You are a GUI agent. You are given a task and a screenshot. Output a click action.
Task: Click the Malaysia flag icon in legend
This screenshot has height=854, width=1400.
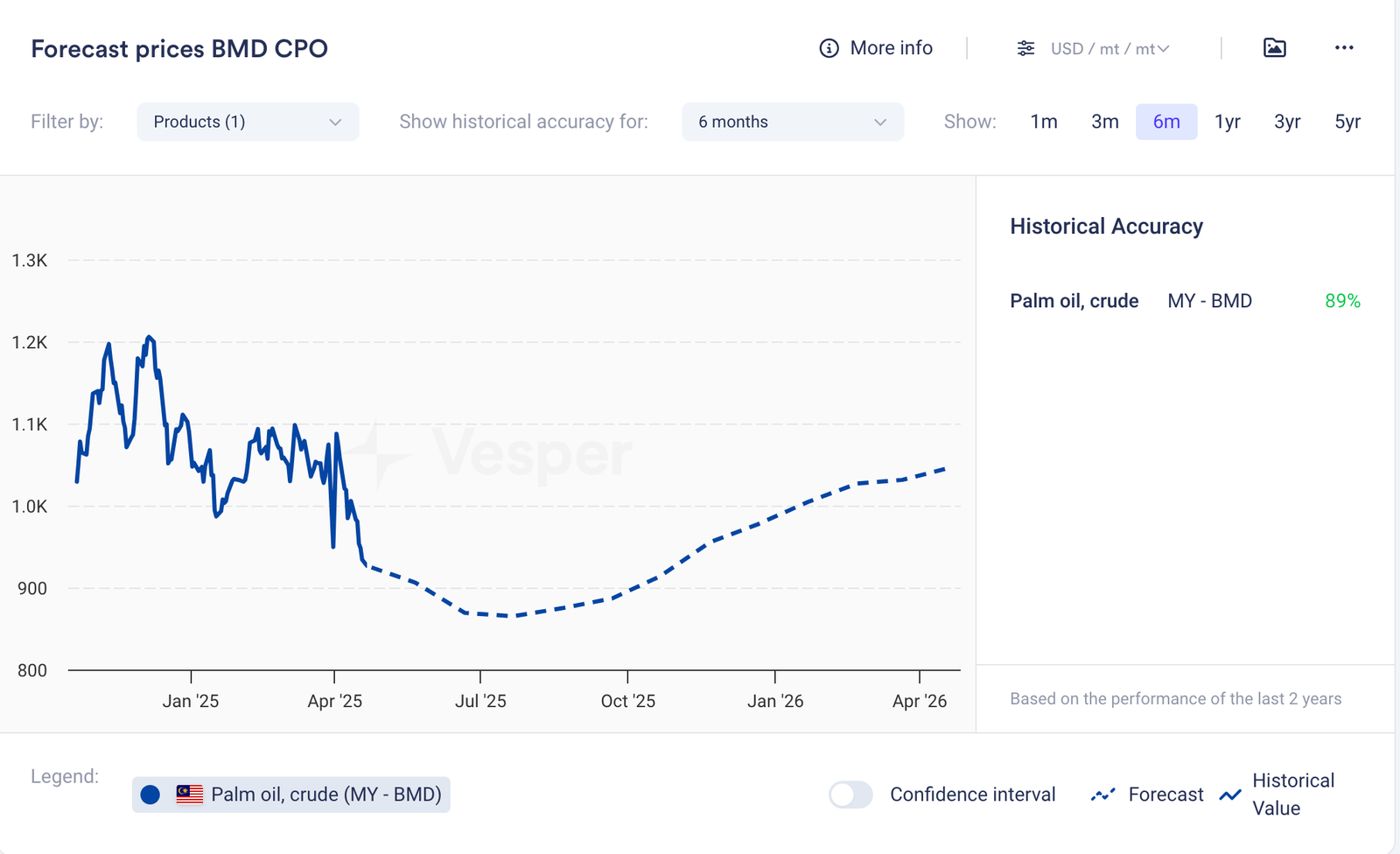[190, 794]
